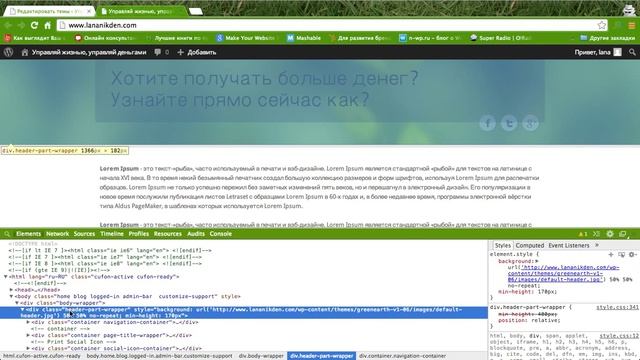Click the Twitter social icon in header
640x360 pixels.
click(x=509, y=123)
